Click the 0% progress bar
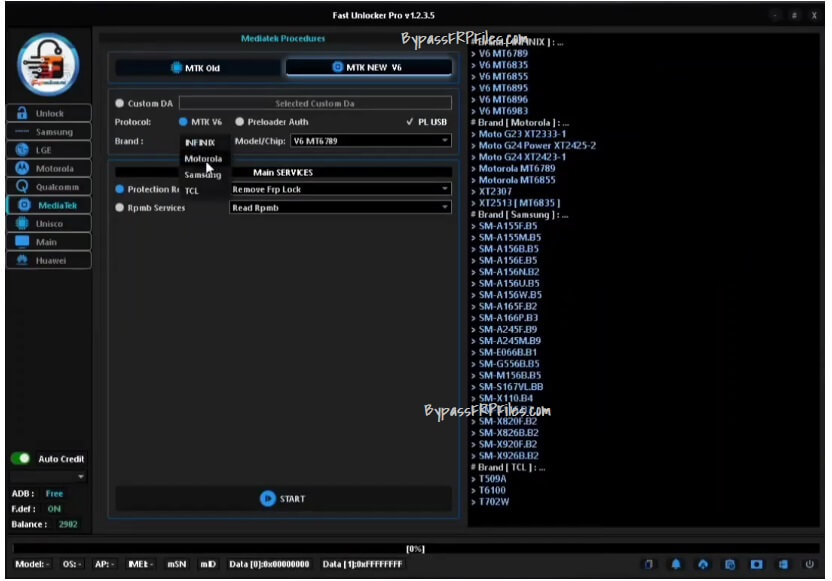 415,549
